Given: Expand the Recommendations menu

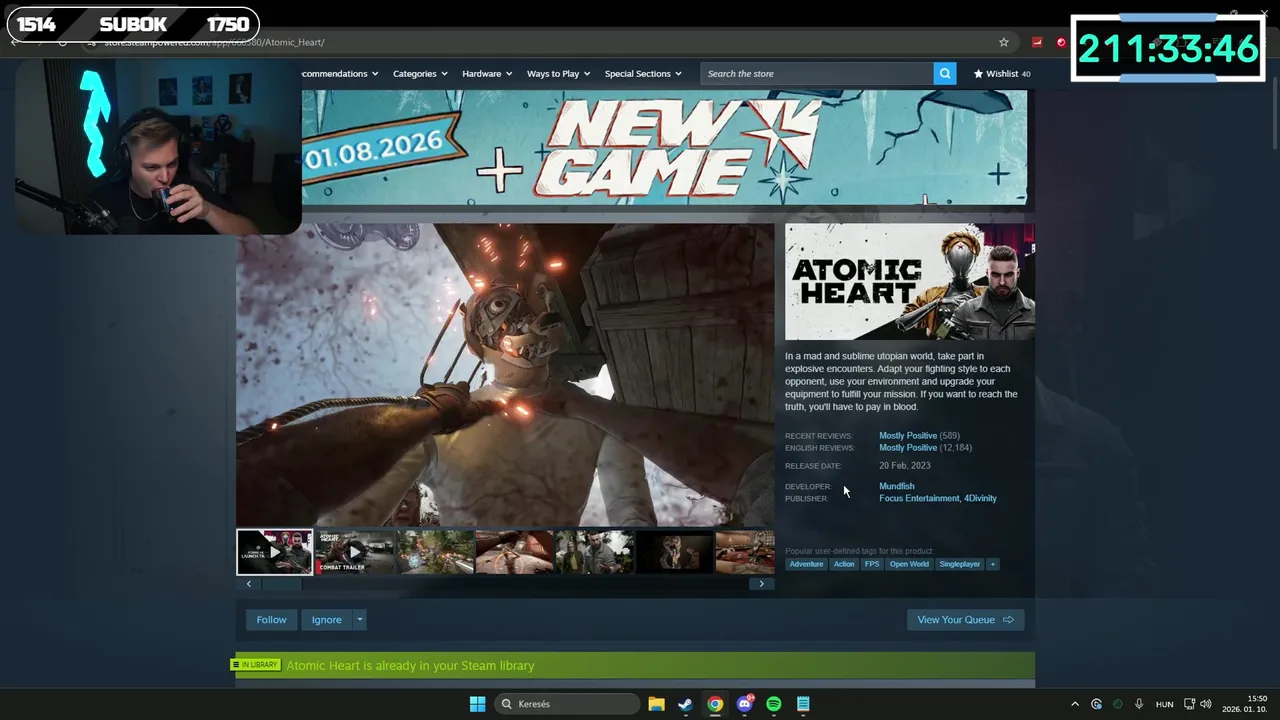Looking at the screenshot, I should tap(340, 73).
